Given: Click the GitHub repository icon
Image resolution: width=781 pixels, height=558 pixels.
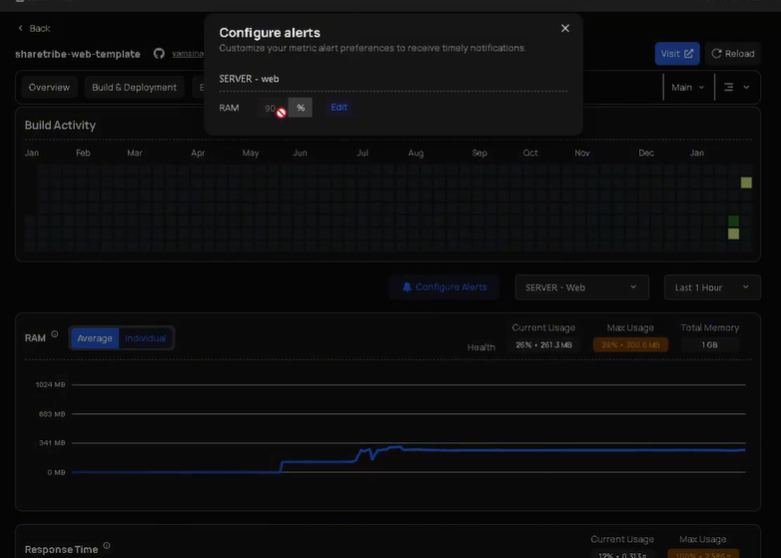Looking at the screenshot, I should (159, 54).
